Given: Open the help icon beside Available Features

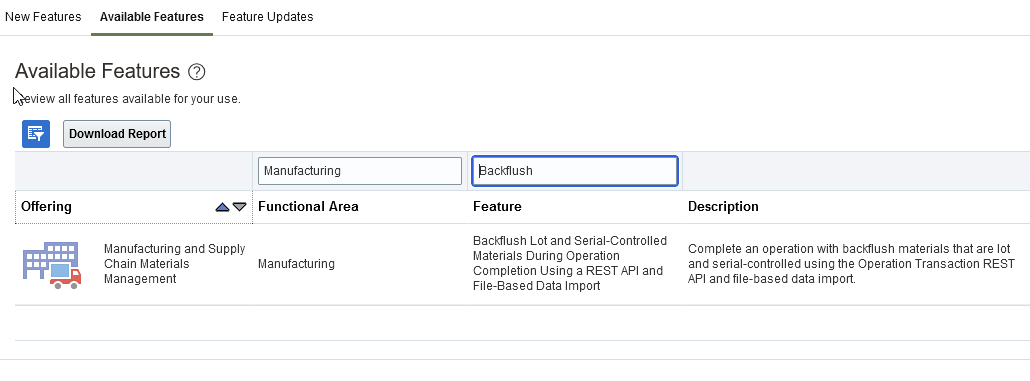Looking at the screenshot, I should coord(196,72).
